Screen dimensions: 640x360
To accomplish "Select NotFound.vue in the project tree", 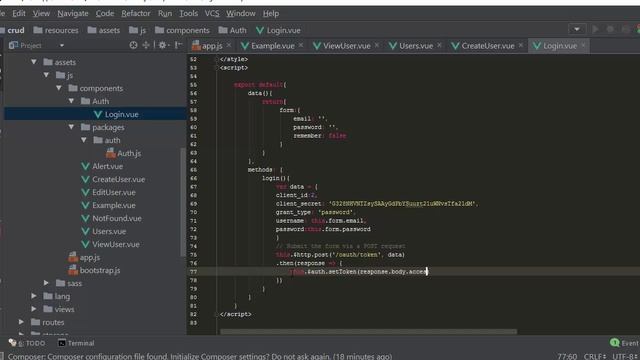I will click(x=111, y=218).
